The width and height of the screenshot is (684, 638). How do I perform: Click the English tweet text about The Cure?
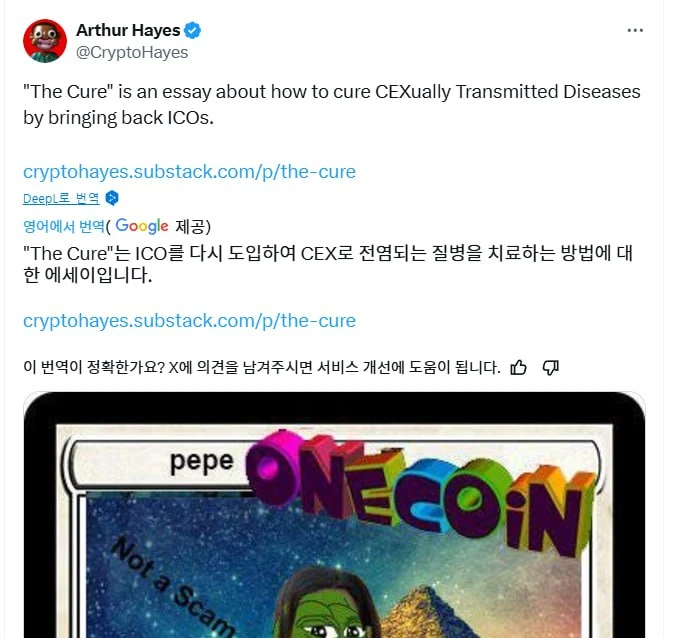coord(332,105)
